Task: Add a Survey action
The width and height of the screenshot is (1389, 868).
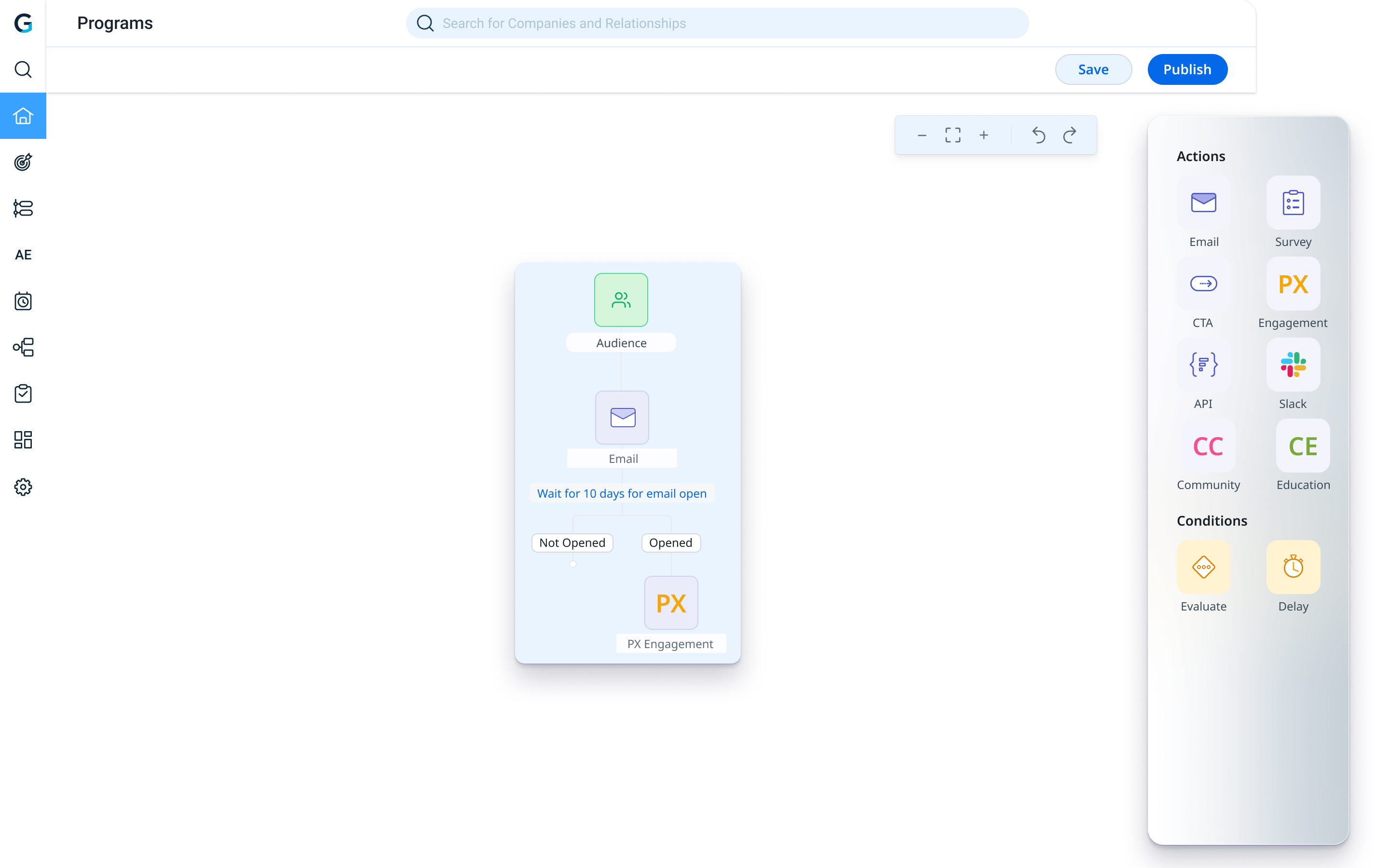Action: (1293, 202)
